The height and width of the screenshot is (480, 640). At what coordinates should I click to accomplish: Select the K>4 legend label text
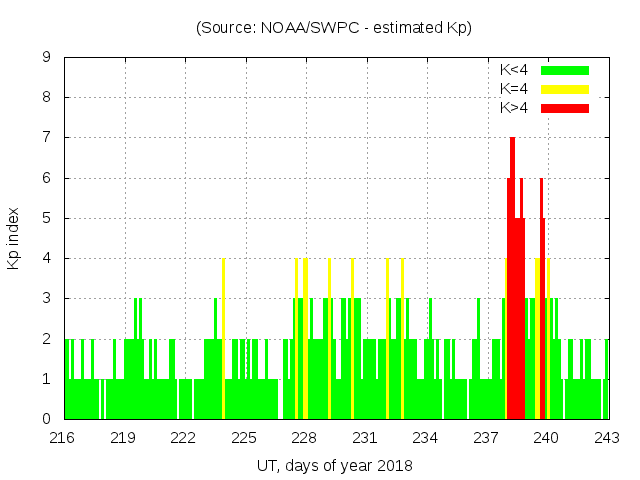tap(515, 108)
